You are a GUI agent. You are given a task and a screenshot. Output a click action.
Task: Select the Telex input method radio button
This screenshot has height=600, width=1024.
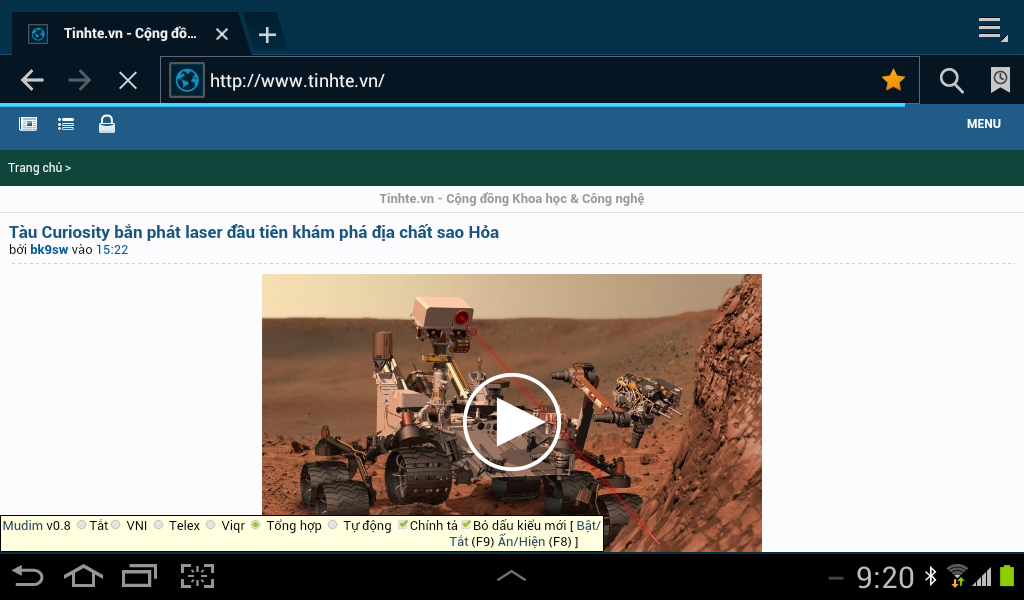point(159,525)
